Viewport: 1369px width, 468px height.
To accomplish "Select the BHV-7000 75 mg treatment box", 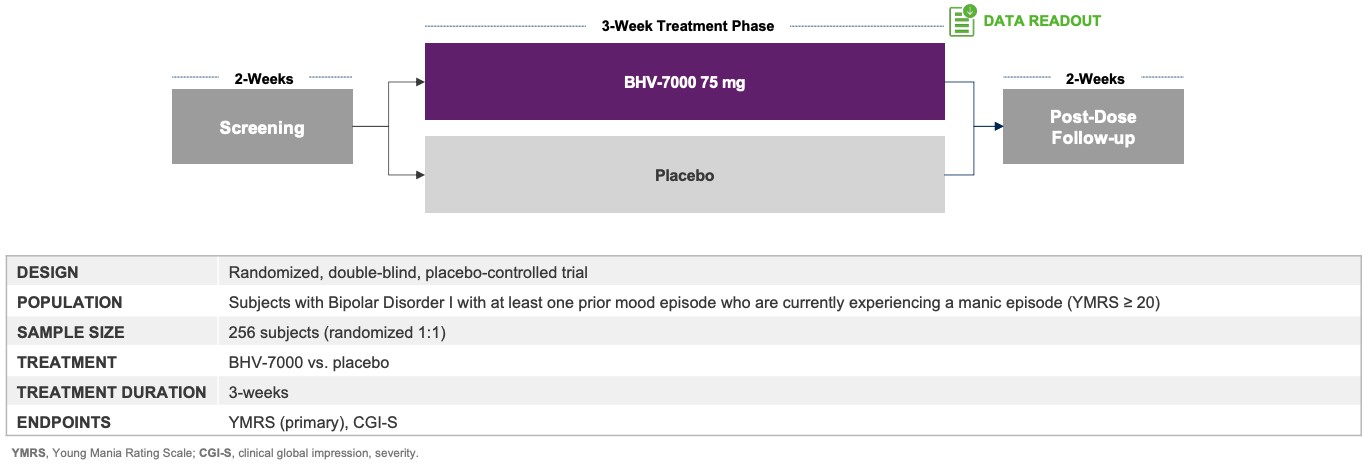I will (x=684, y=82).
